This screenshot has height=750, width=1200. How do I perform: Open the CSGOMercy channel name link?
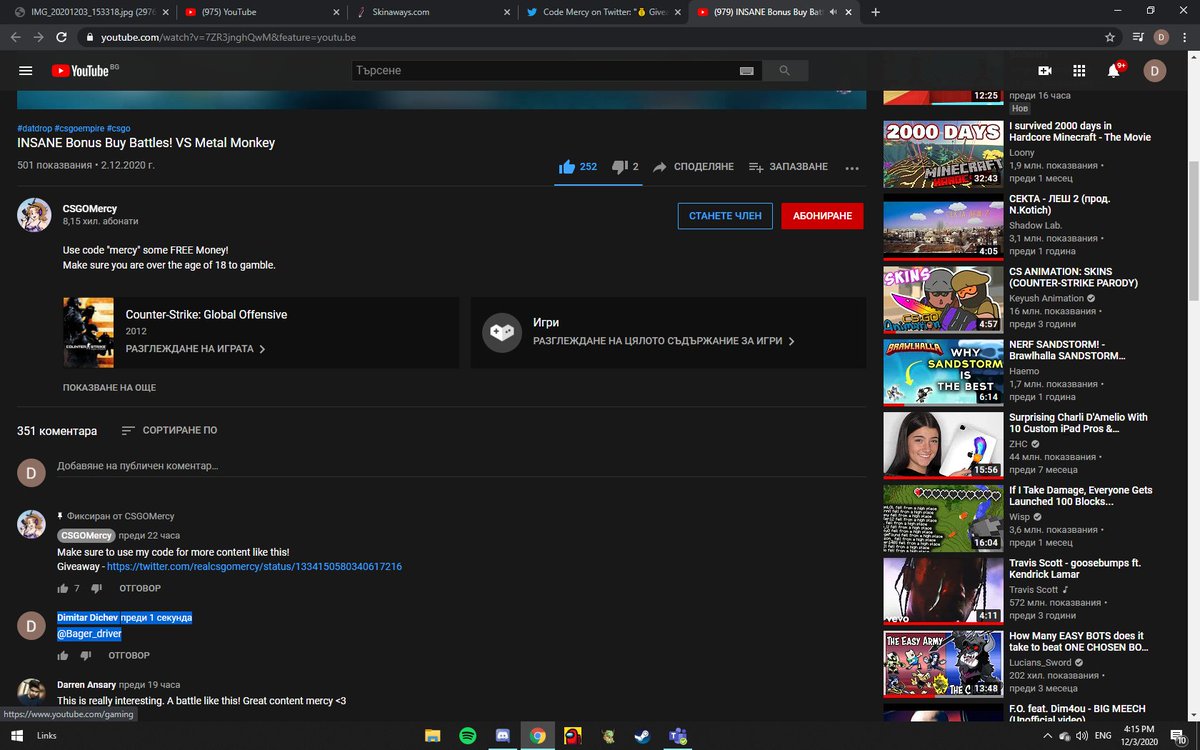pyautogui.click(x=90, y=209)
